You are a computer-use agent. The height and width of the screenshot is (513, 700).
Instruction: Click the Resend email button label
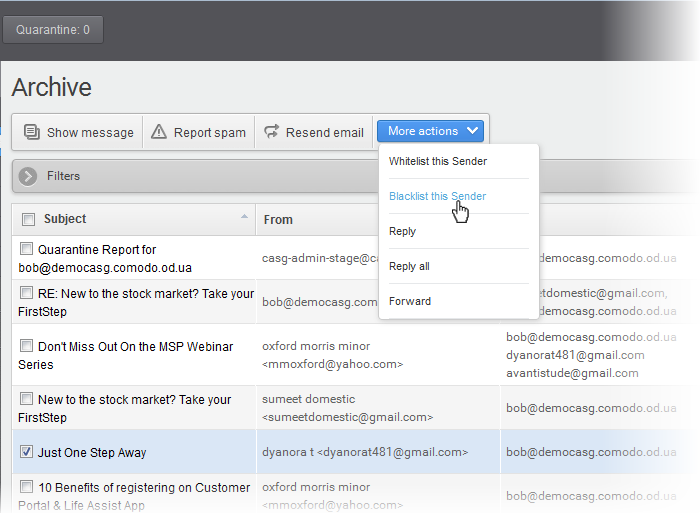[325, 133]
